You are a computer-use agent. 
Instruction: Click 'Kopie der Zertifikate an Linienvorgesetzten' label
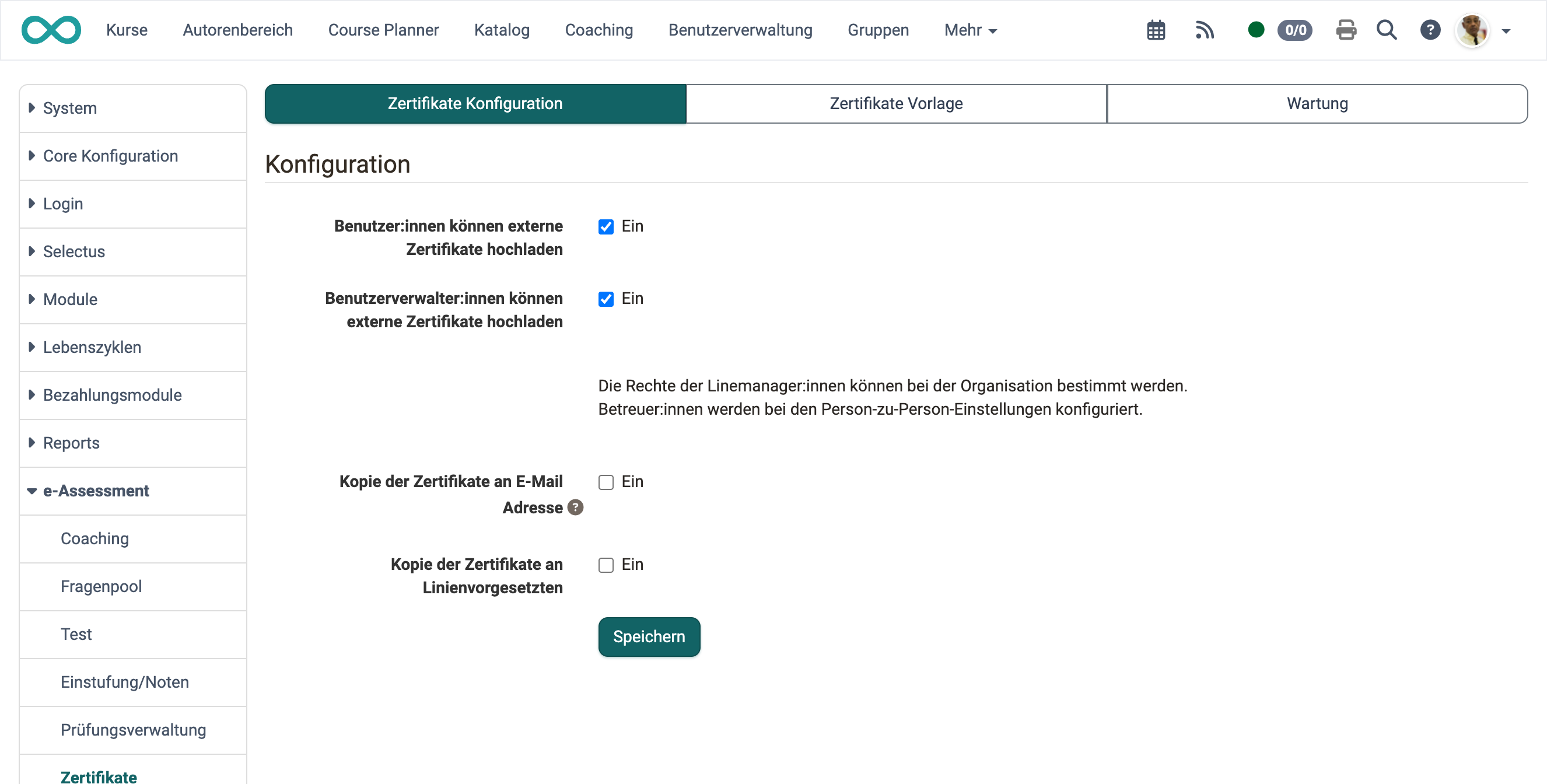[477, 576]
